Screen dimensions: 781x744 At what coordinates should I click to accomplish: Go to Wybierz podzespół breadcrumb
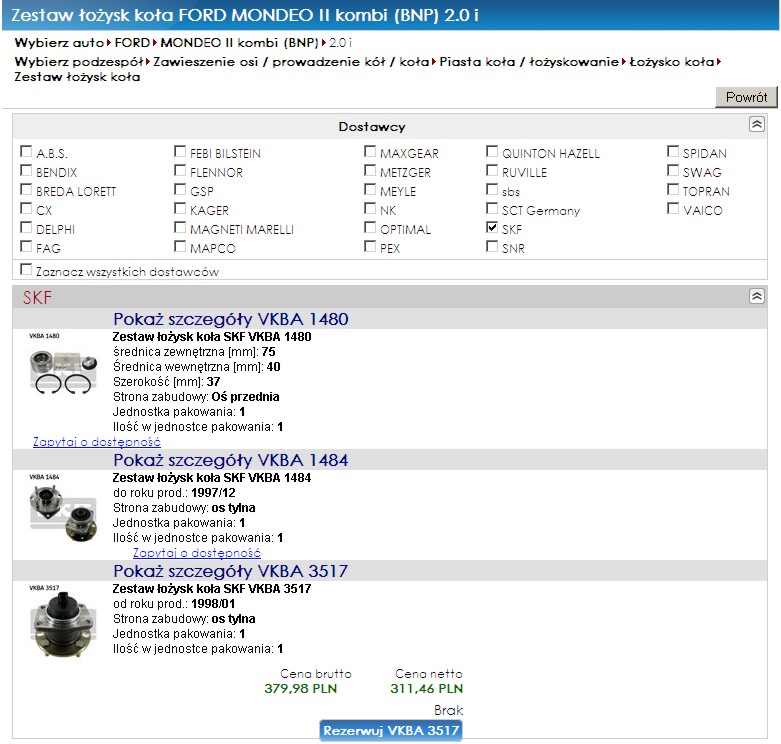point(79,62)
